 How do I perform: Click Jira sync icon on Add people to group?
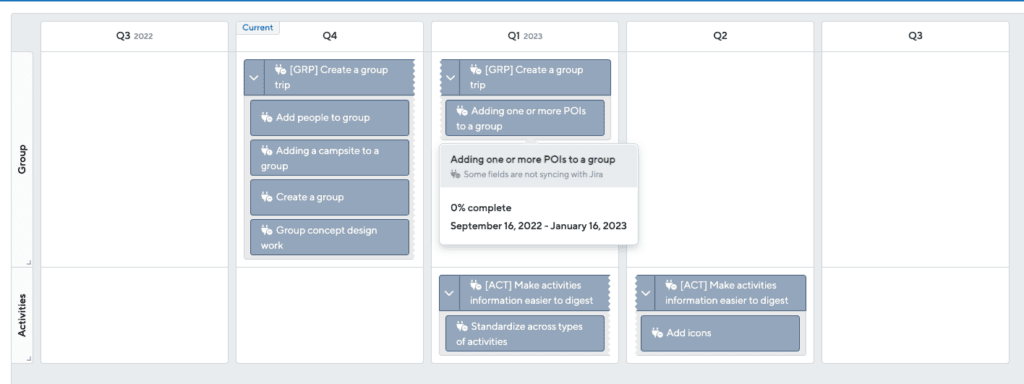click(266, 118)
